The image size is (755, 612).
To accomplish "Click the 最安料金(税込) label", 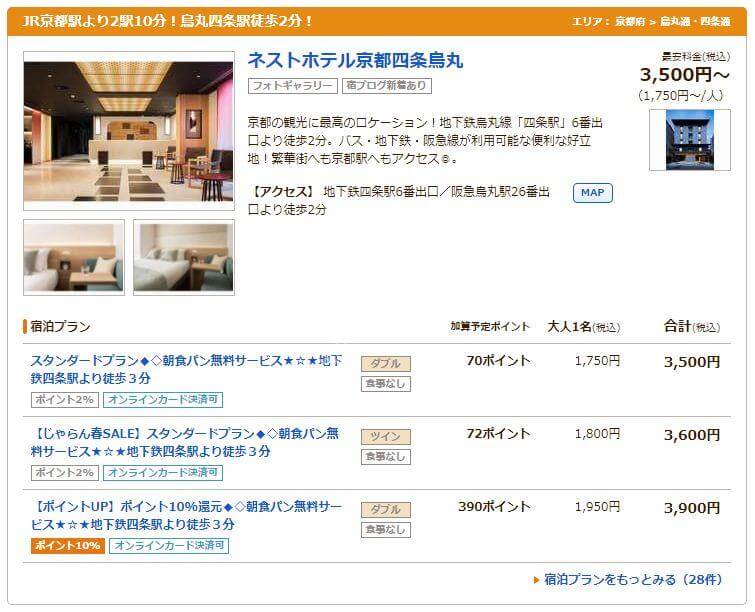I will (x=695, y=56).
